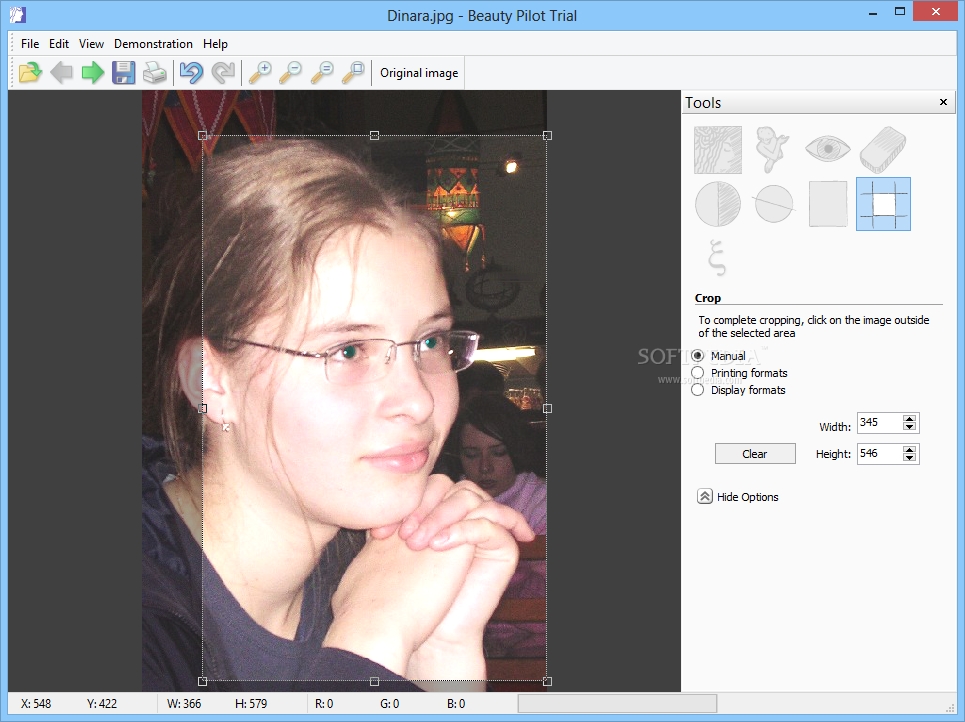The width and height of the screenshot is (965, 722).
Task: Undo the last action
Action: (x=191, y=73)
